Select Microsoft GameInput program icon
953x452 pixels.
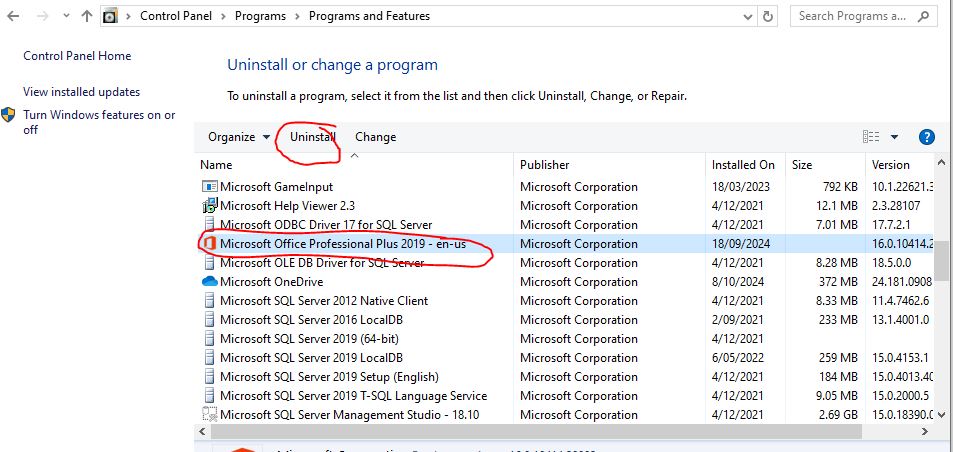[x=210, y=187]
